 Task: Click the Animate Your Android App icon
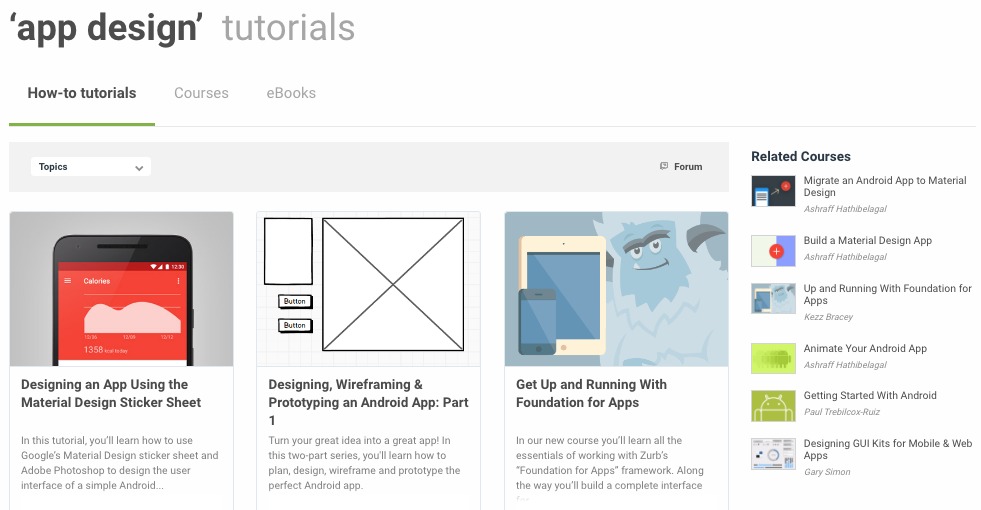(x=773, y=359)
